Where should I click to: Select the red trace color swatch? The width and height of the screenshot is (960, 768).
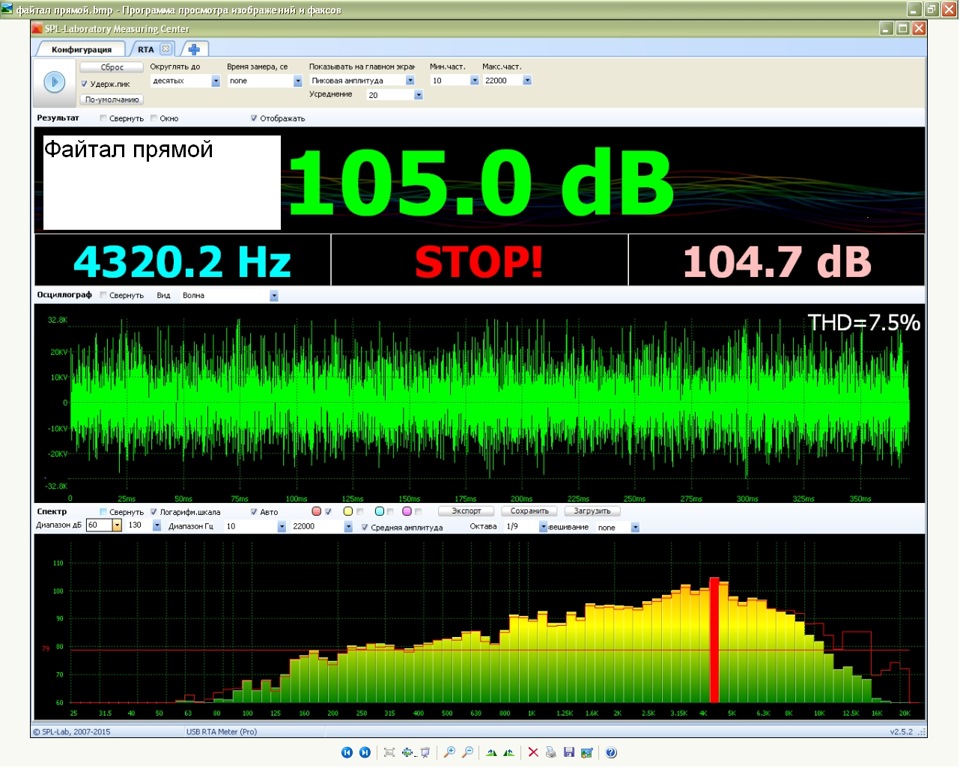click(x=317, y=511)
